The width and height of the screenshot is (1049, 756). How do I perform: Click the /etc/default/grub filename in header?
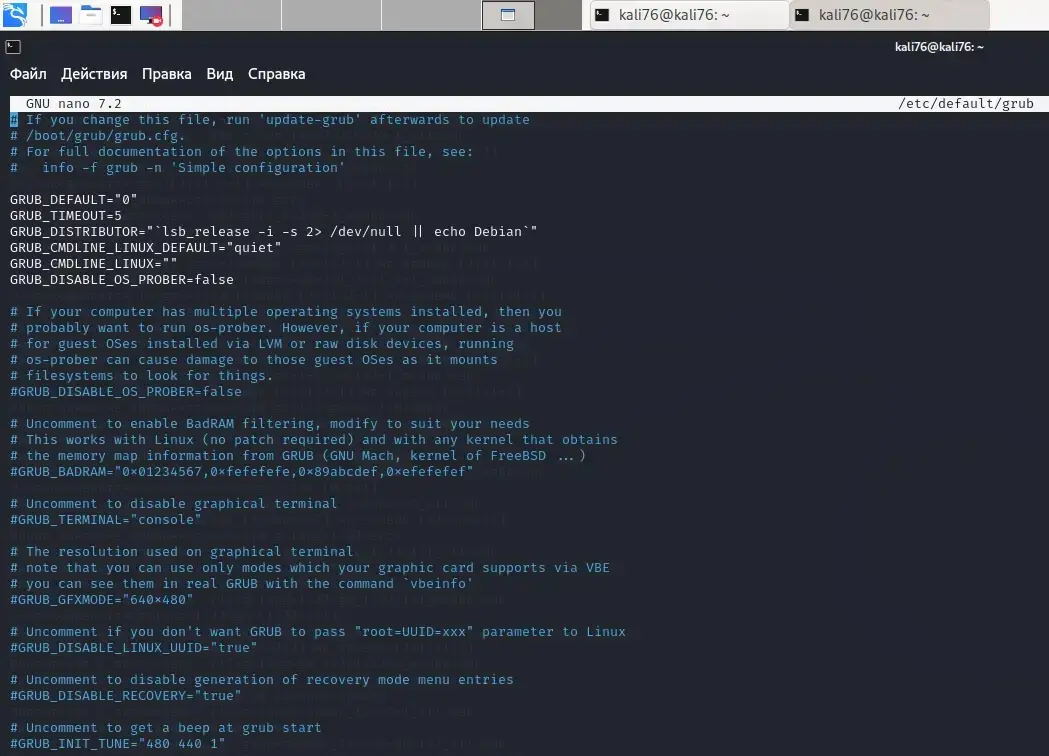click(965, 104)
